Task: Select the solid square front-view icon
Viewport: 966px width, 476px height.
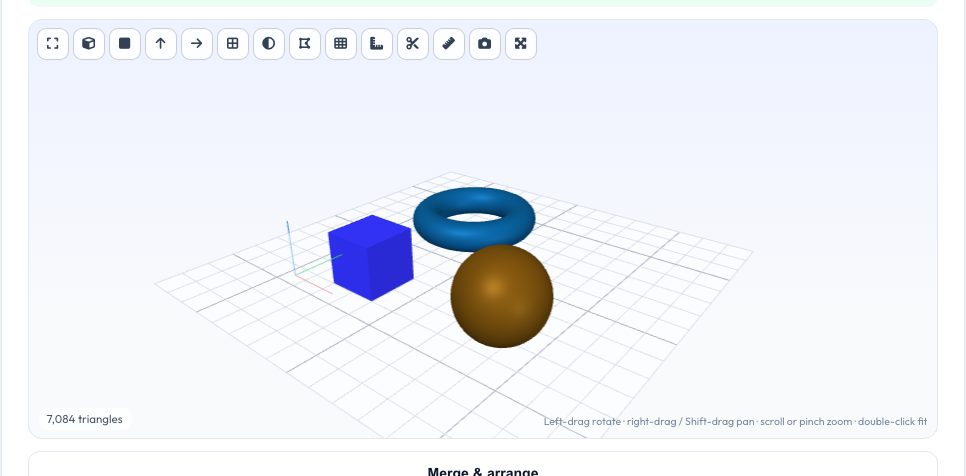Action: pos(125,44)
